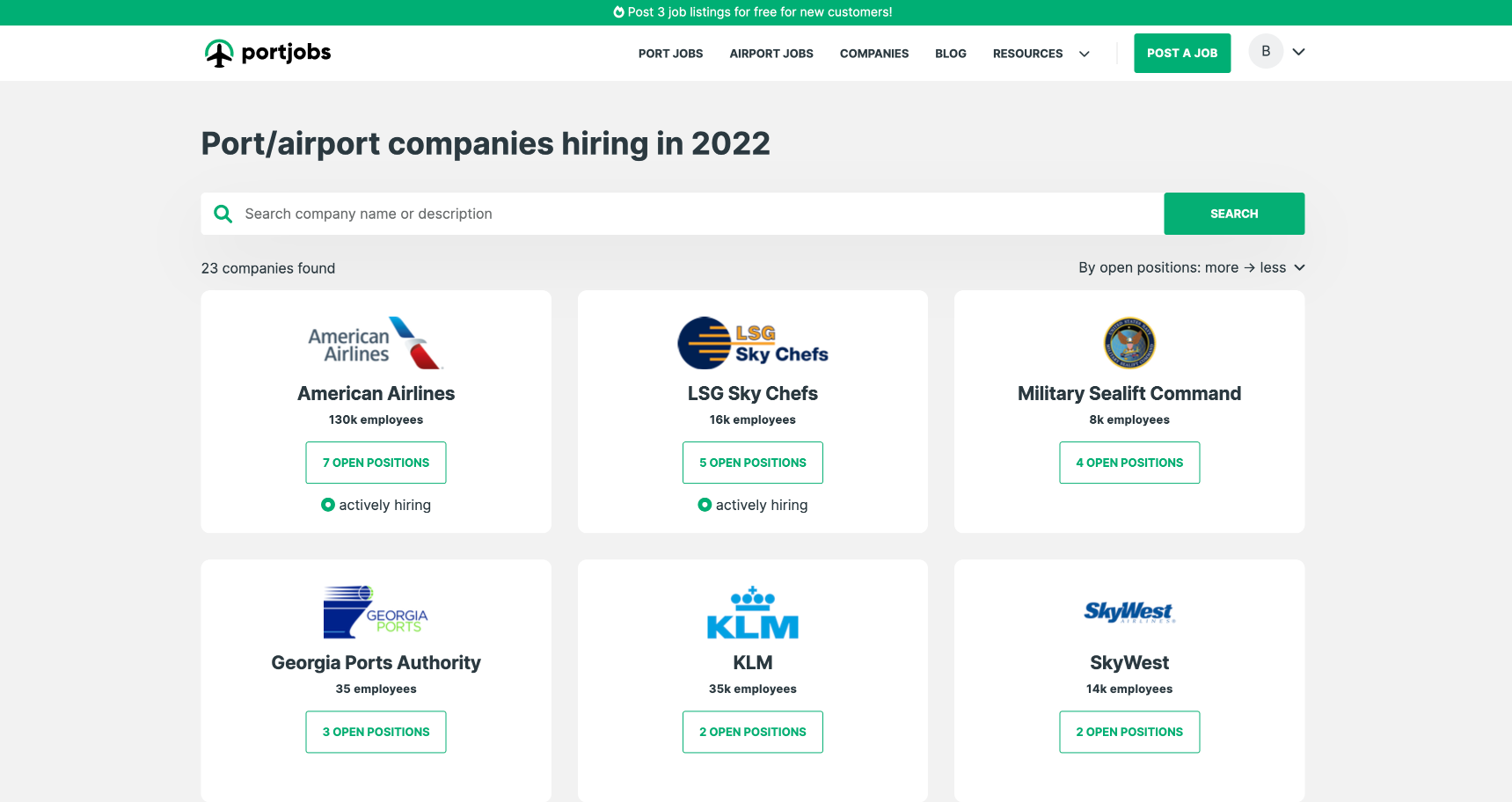Click '130k employees' text

(x=376, y=419)
